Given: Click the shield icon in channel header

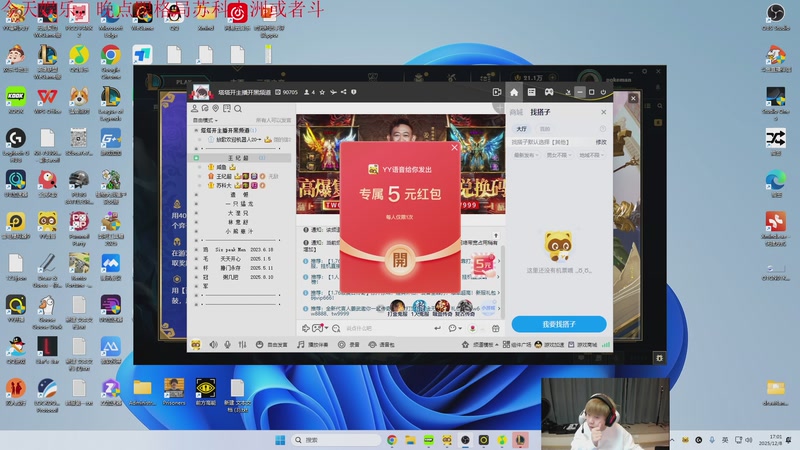Looking at the screenshot, I should coord(354,92).
